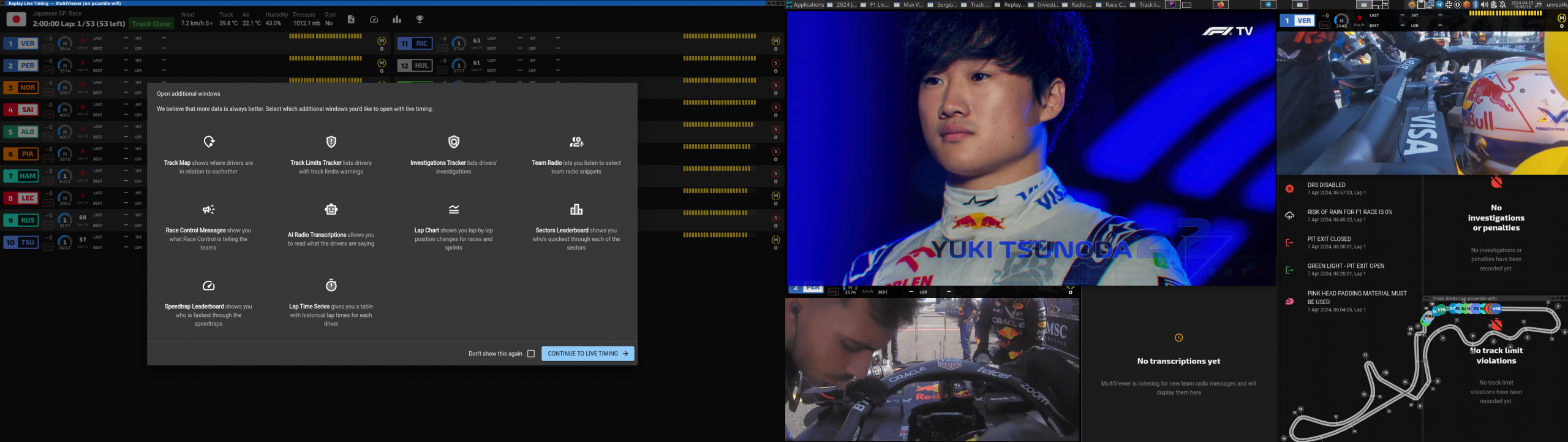Select the AI Radio Transcriptions robot icon
1568x442 pixels.
(x=331, y=210)
